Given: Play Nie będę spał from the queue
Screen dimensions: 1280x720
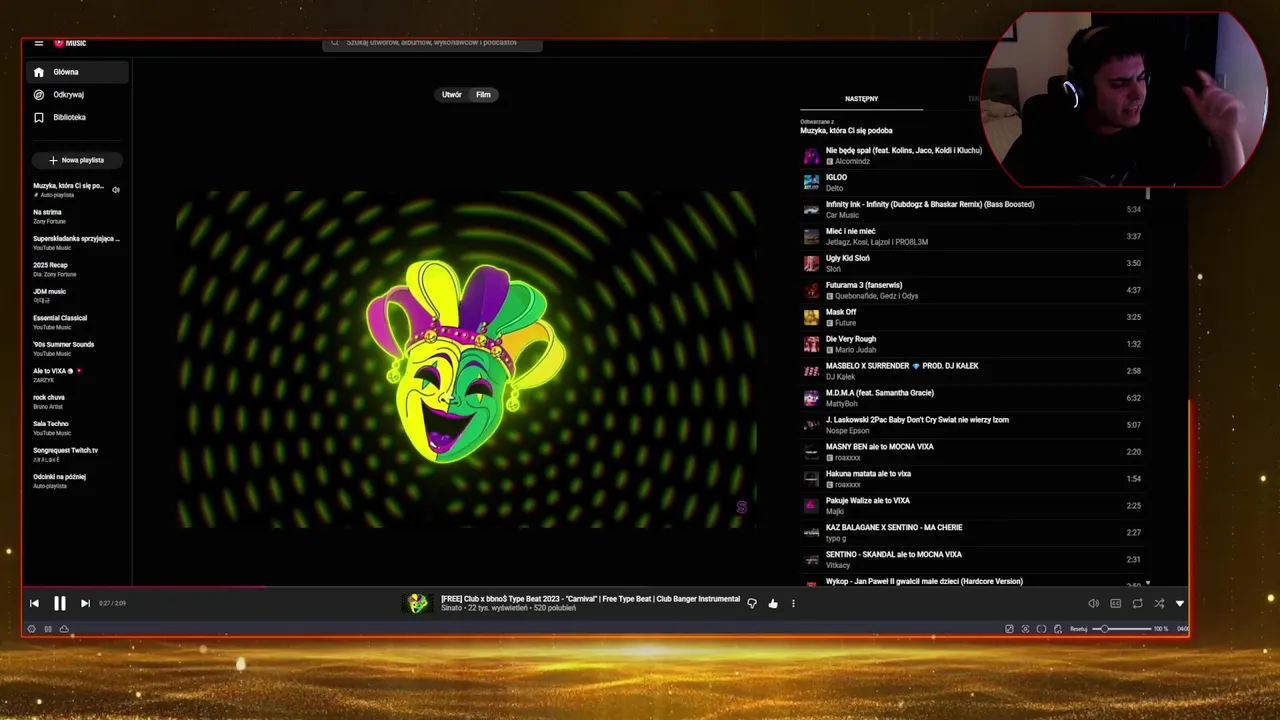Looking at the screenshot, I should tap(972, 155).
